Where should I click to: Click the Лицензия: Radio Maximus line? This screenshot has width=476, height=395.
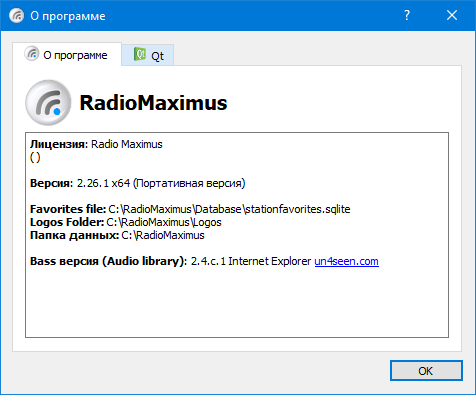pyautogui.click(x=96, y=144)
